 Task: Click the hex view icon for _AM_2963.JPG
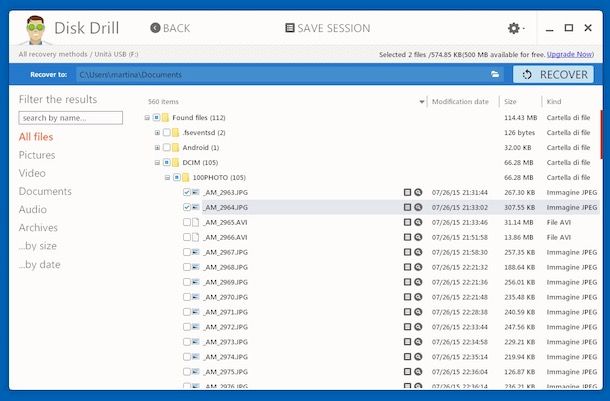coord(407,192)
